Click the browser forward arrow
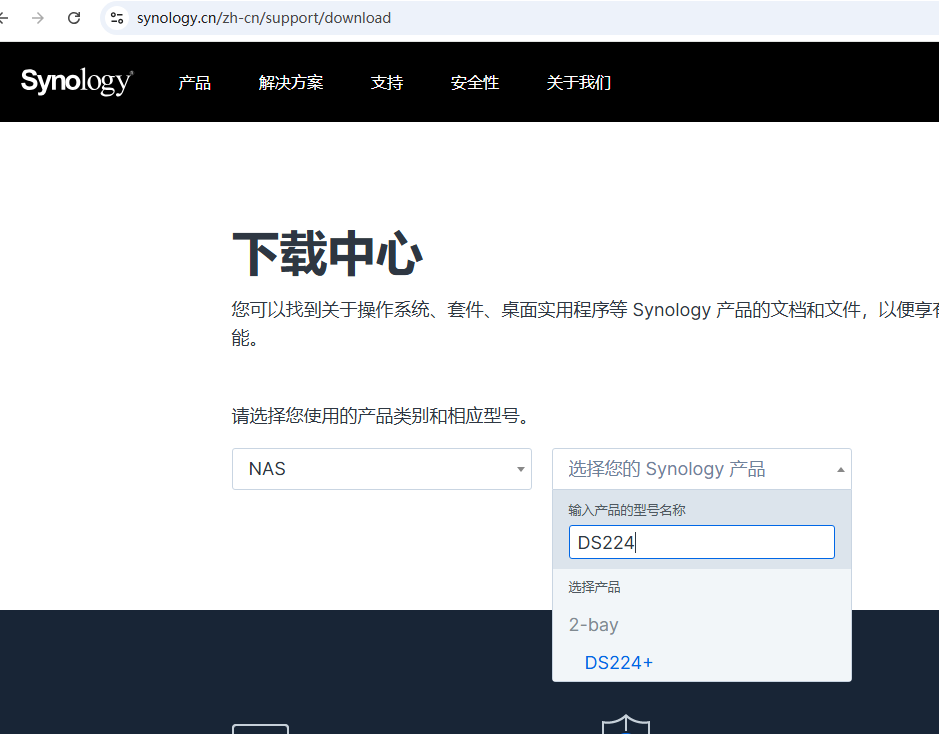 tap(38, 18)
